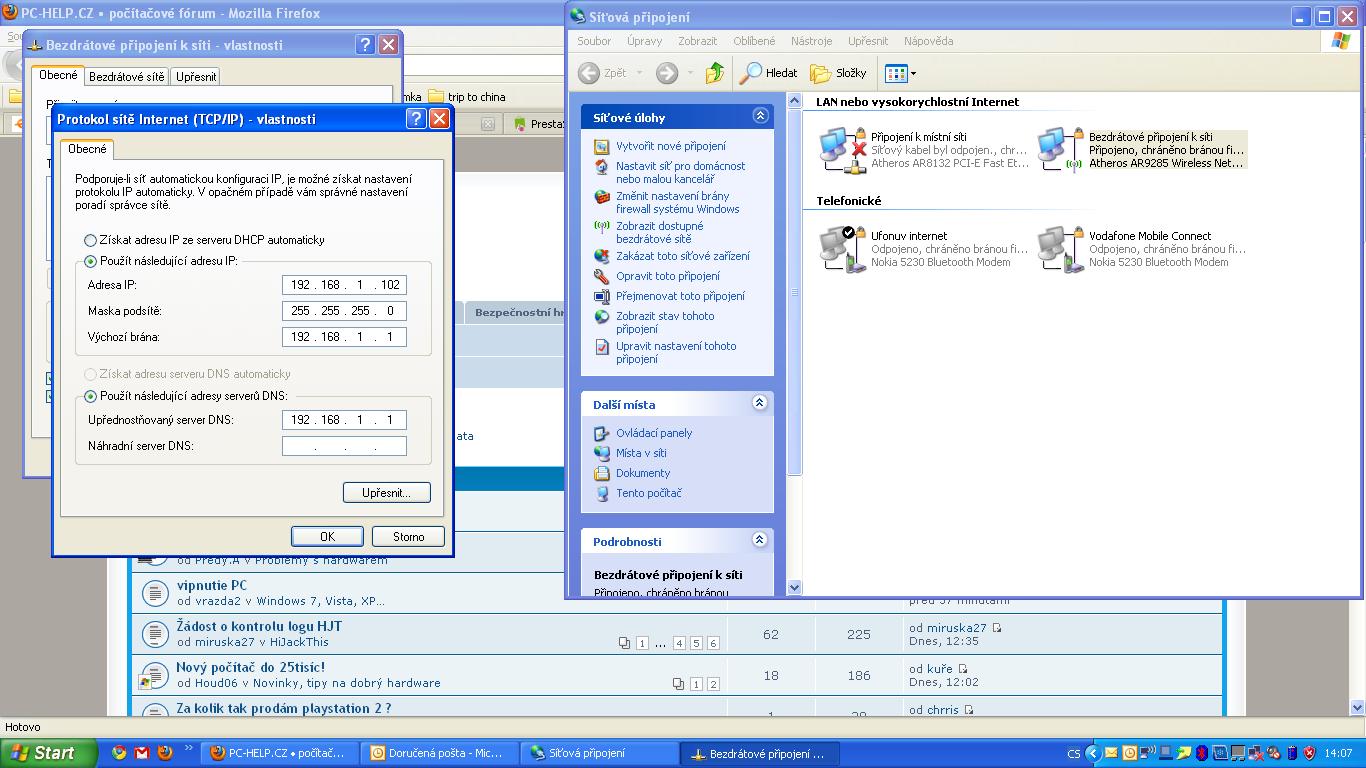Open the views dropdown in toolbar

pyautogui.click(x=900, y=73)
